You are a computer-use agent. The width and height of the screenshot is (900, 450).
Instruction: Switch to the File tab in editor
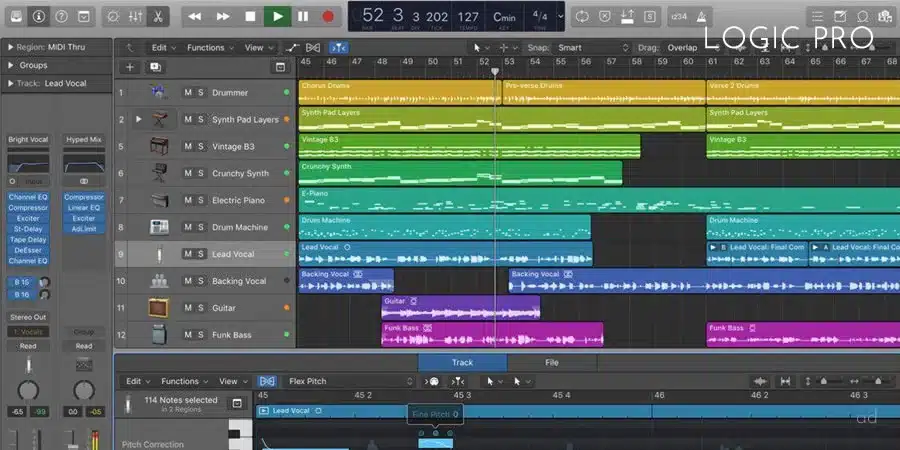[x=551, y=362]
